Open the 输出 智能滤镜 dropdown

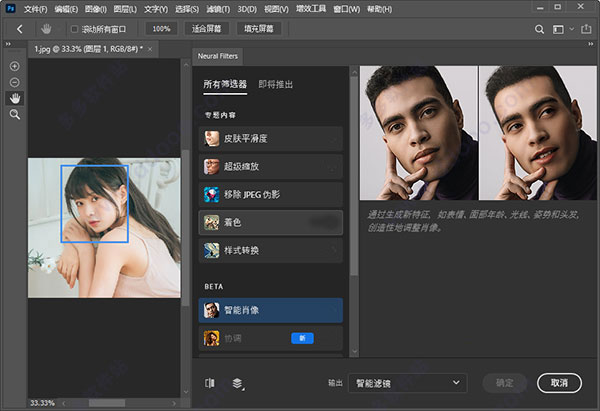pos(408,383)
